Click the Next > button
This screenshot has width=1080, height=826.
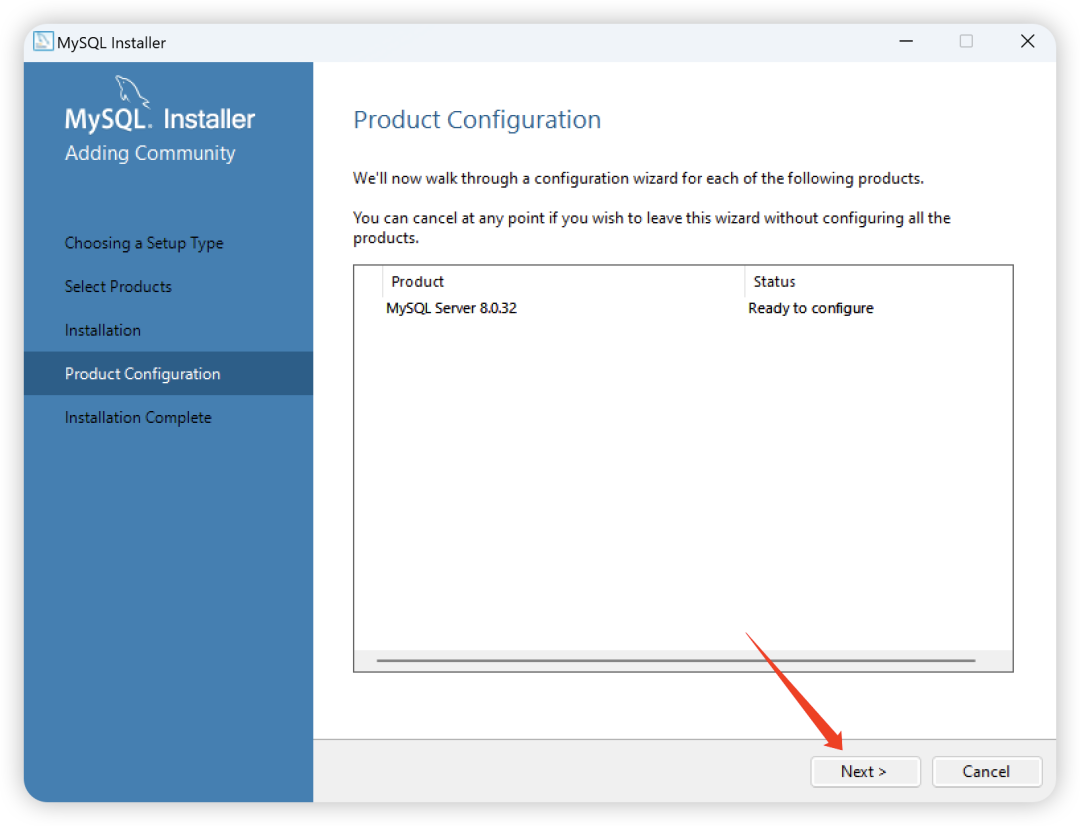pos(865,772)
